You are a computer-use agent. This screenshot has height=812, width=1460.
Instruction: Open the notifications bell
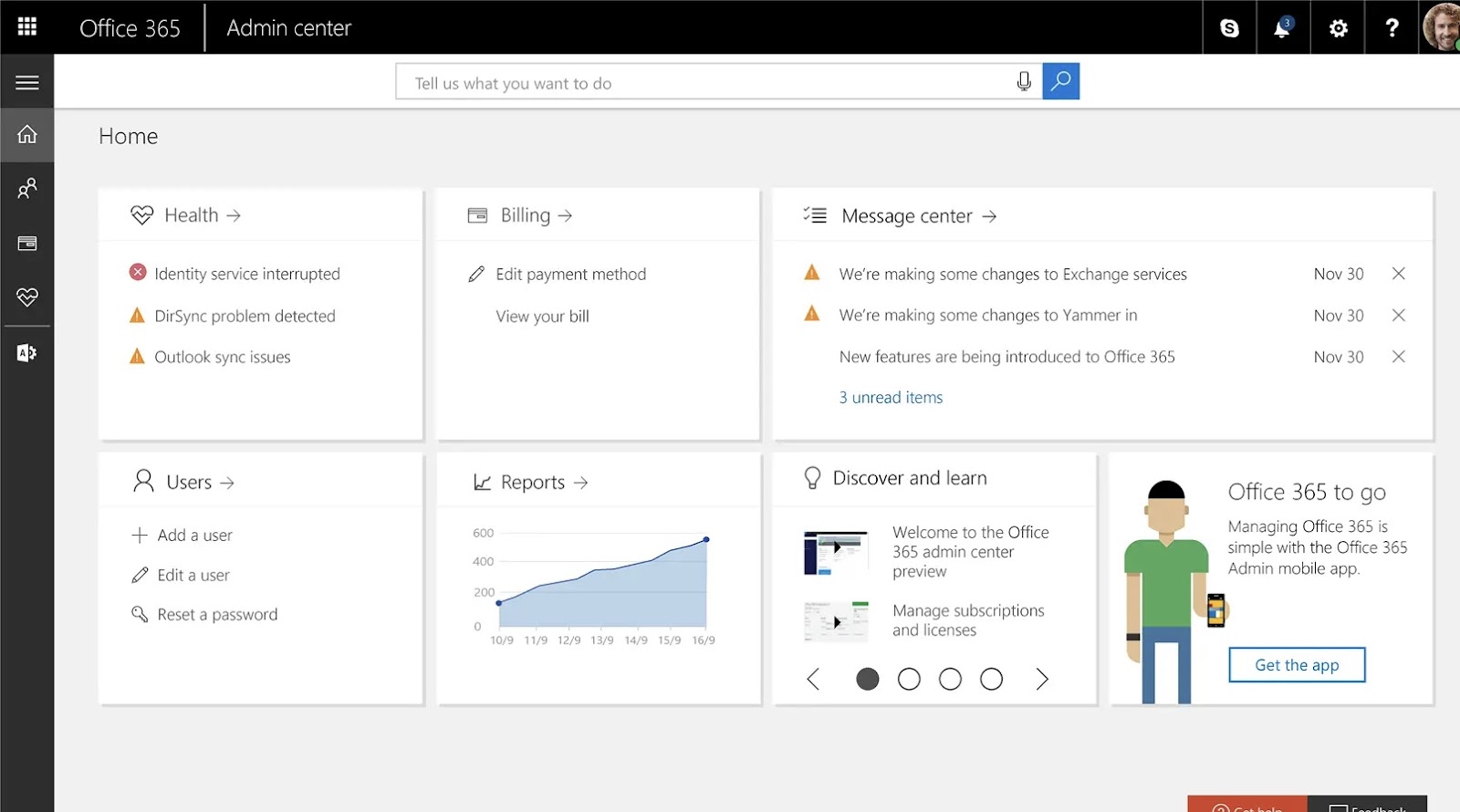click(x=1282, y=28)
